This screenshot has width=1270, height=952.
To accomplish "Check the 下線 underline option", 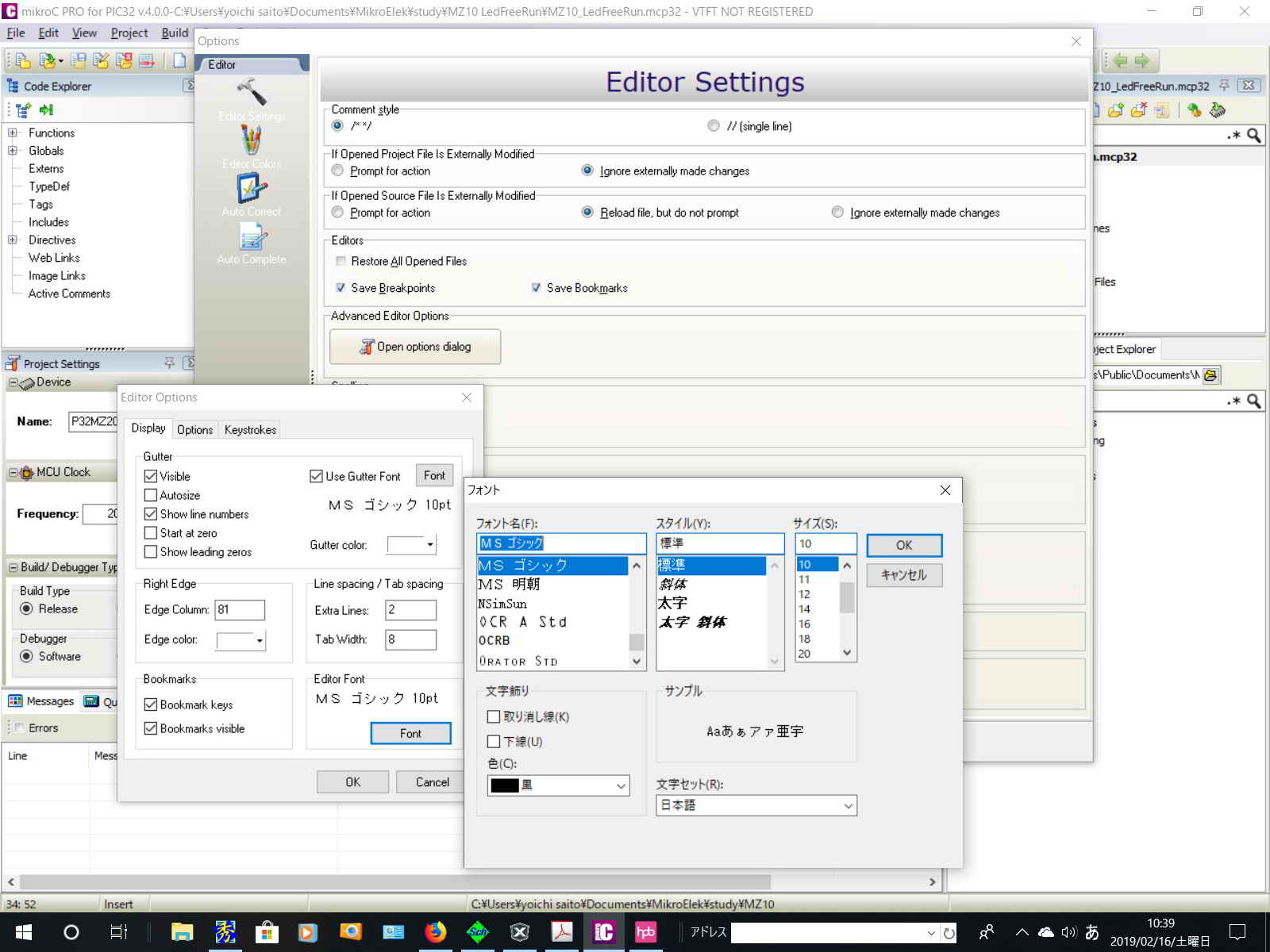I will pyautogui.click(x=494, y=742).
